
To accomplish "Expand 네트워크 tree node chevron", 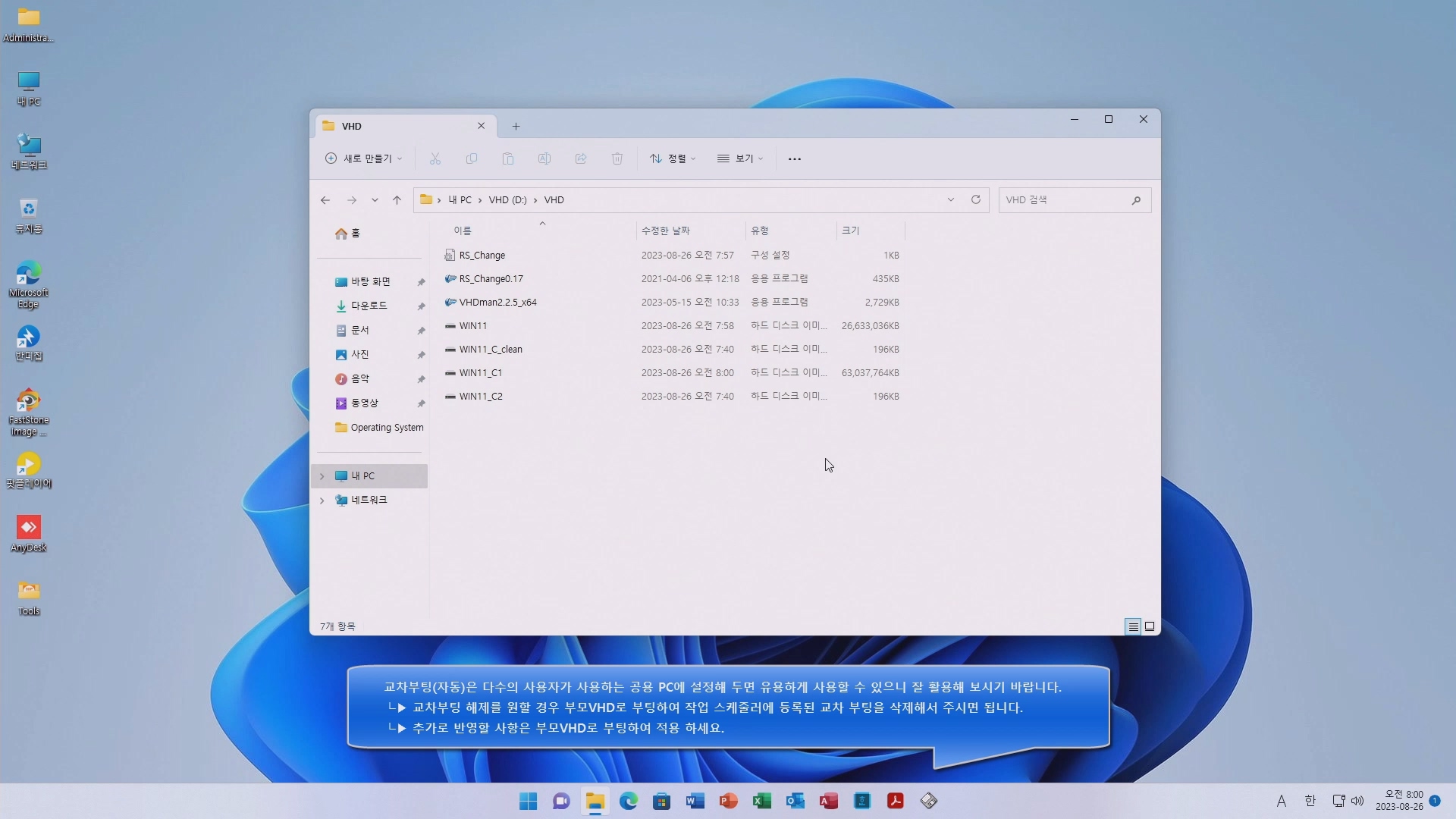I will (x=322, y=500).
